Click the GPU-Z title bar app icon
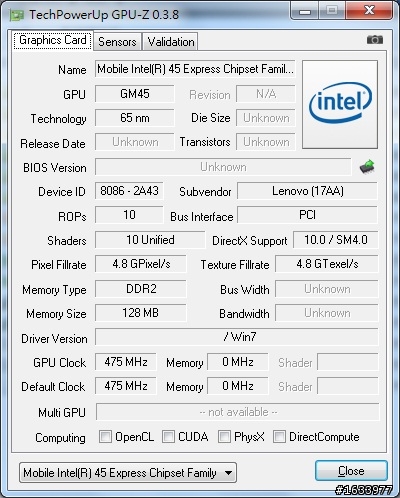 17,15
